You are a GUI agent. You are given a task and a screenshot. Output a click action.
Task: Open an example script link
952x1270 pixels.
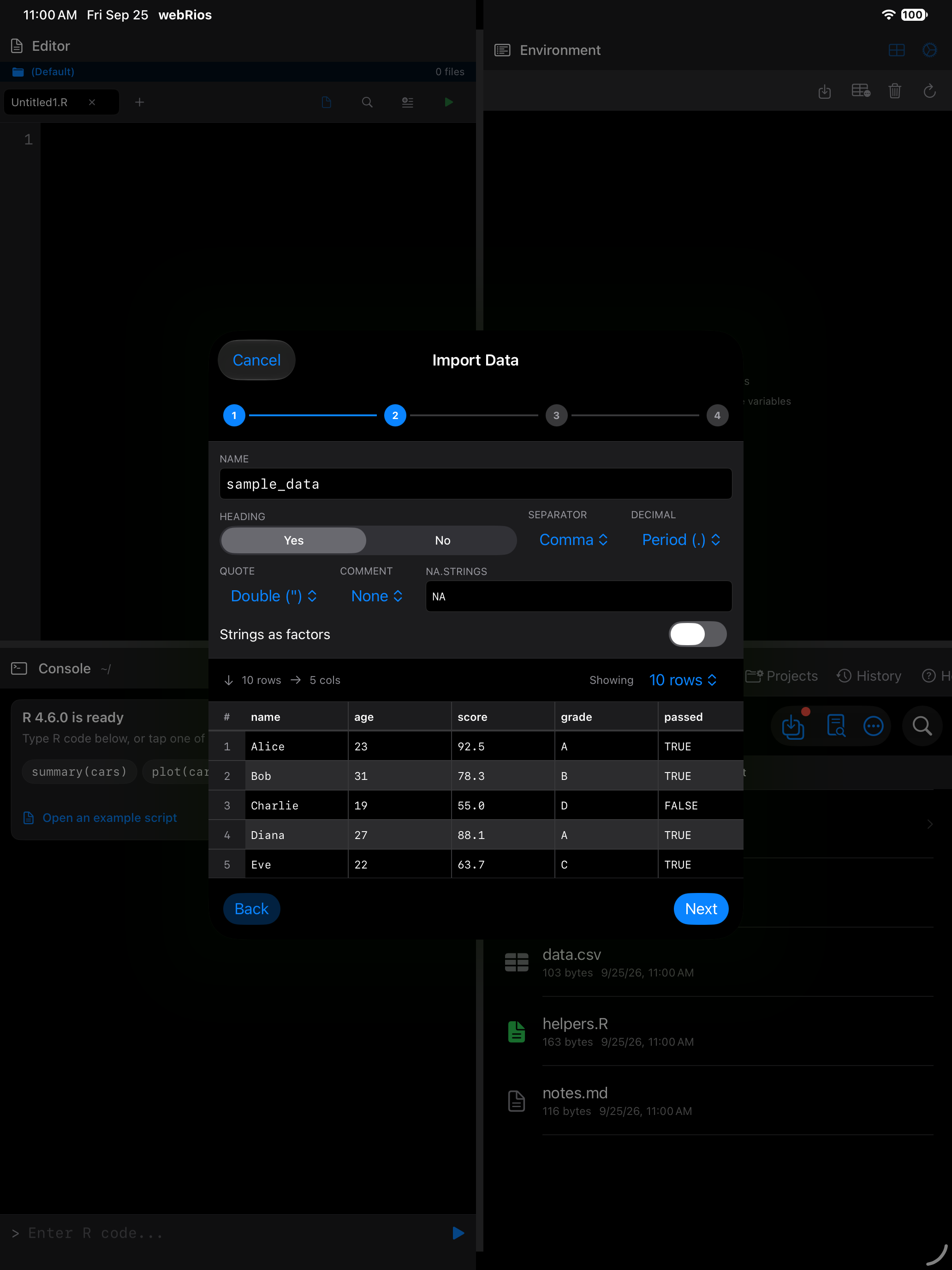[x=100, y=818]
